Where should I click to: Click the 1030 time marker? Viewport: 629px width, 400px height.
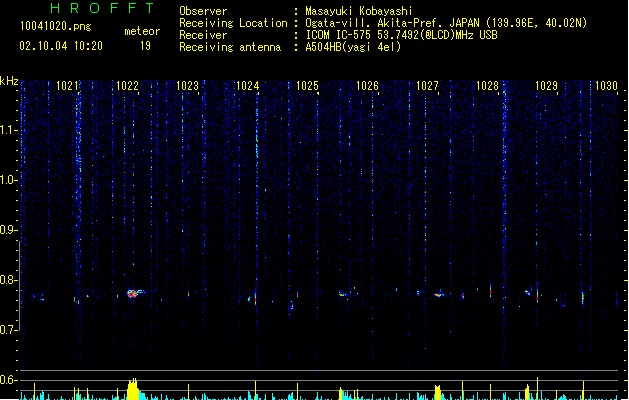pyautogui.click(x=607, y=86)
